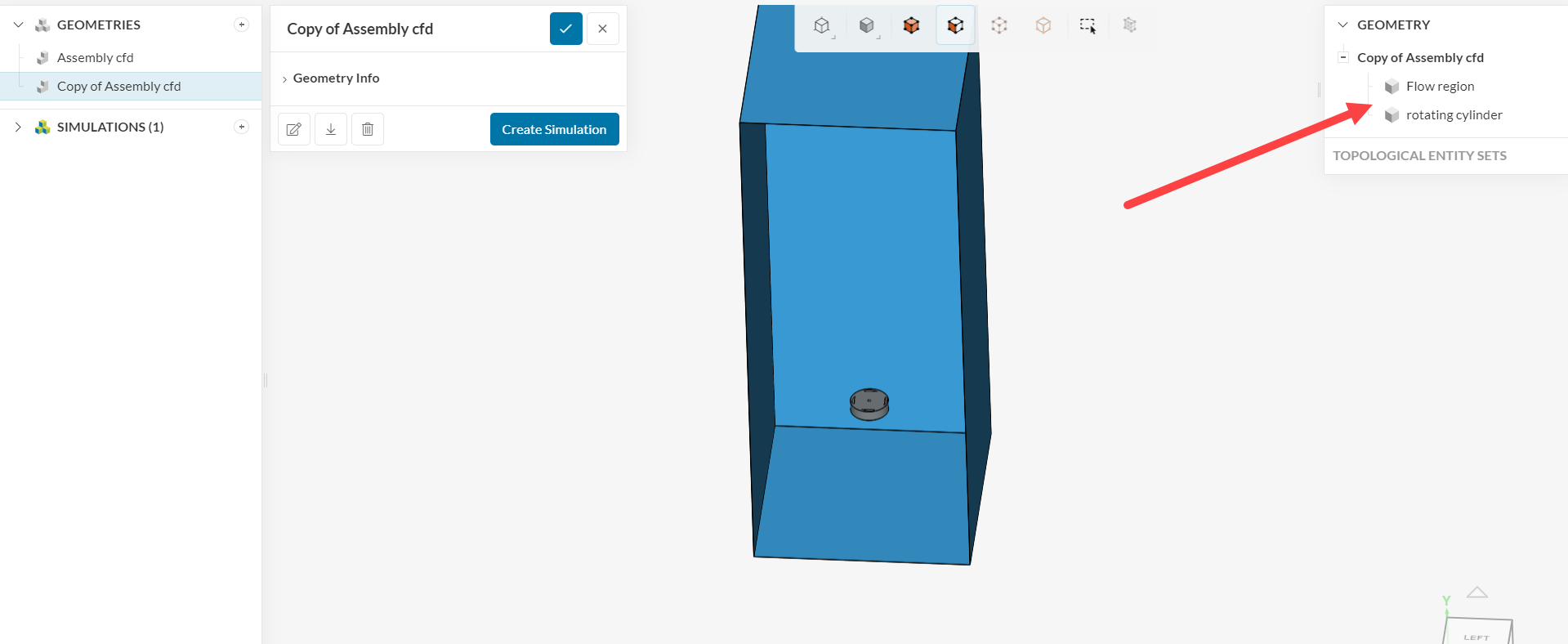
Task: Click the Assembly cfd geometry icon
Action: pyautogui.click(x=42, y=58)
